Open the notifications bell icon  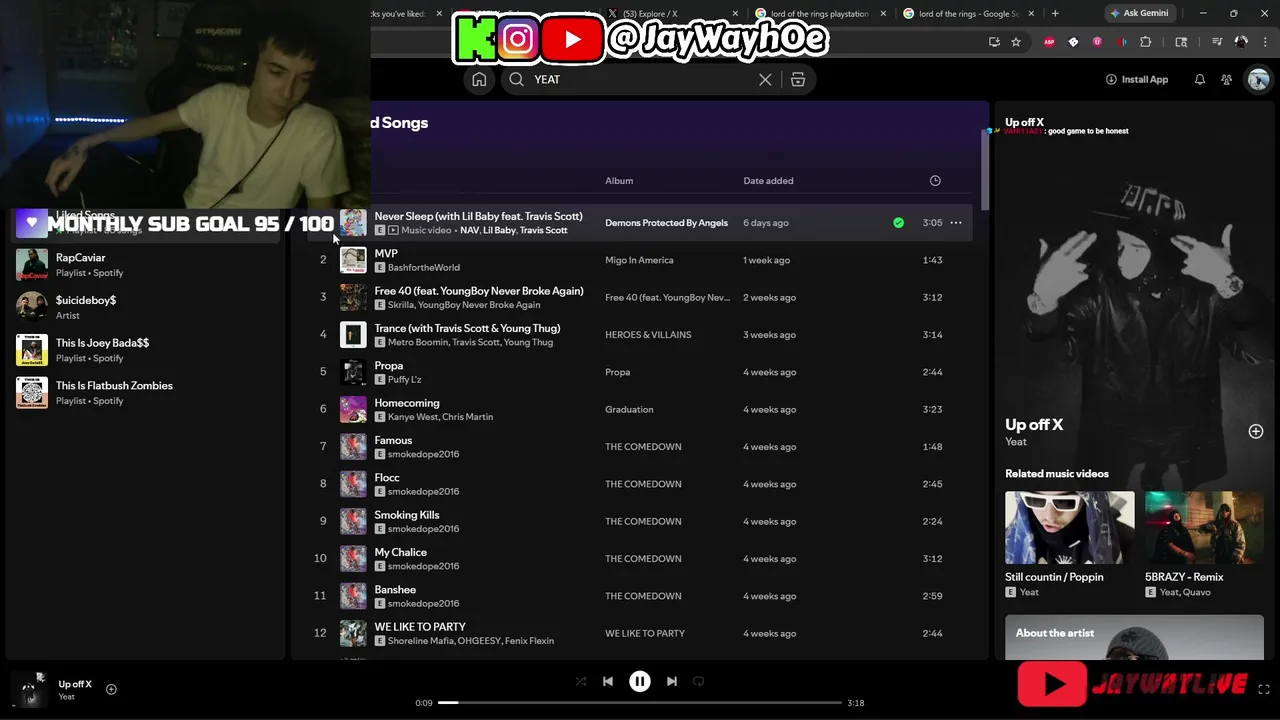click(1200, 80)
